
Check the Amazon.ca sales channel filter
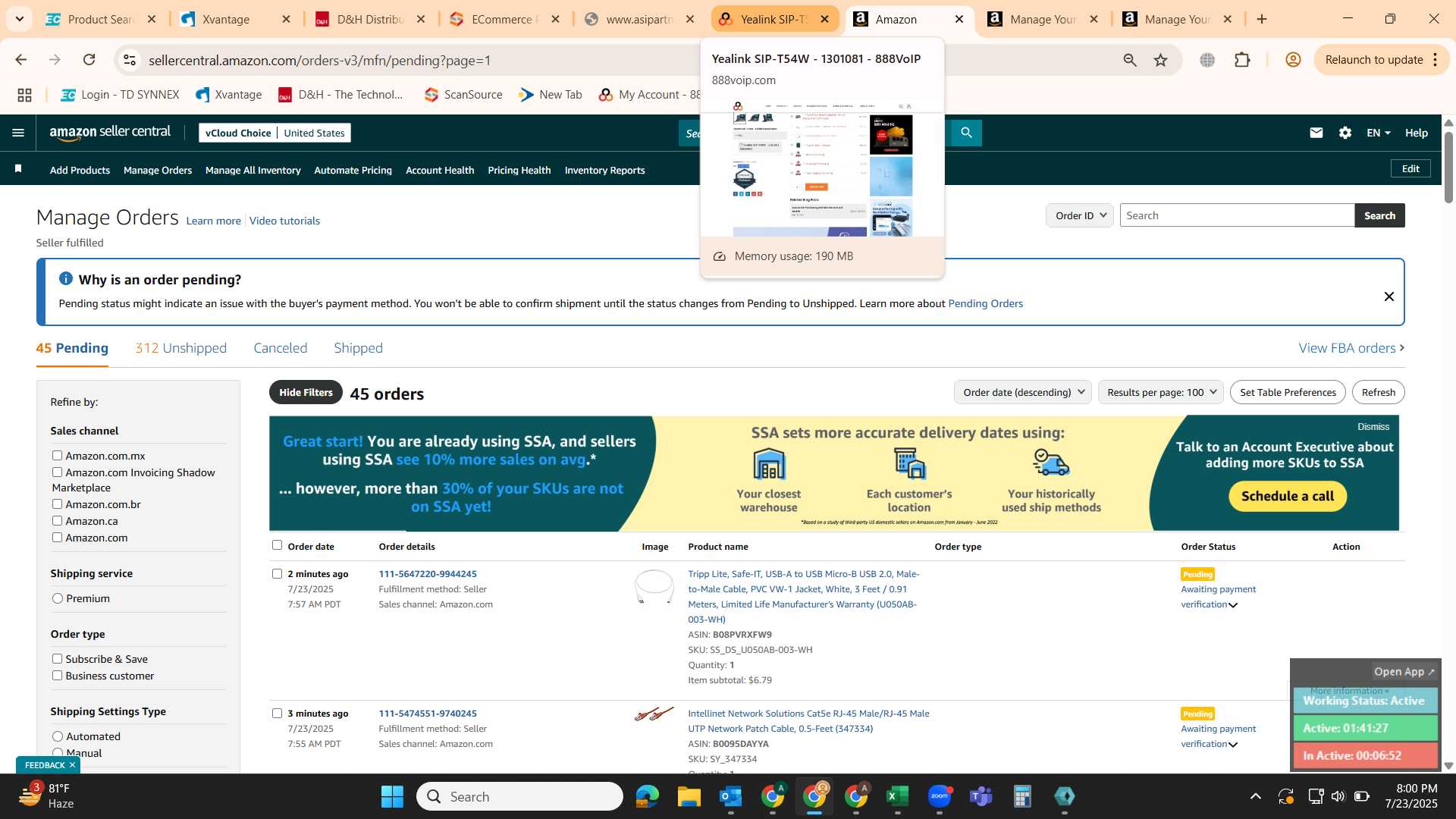point(57,520)
